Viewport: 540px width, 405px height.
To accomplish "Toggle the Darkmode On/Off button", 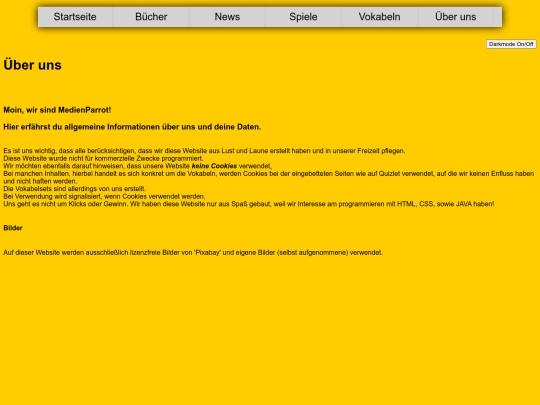I will [511, 44].
